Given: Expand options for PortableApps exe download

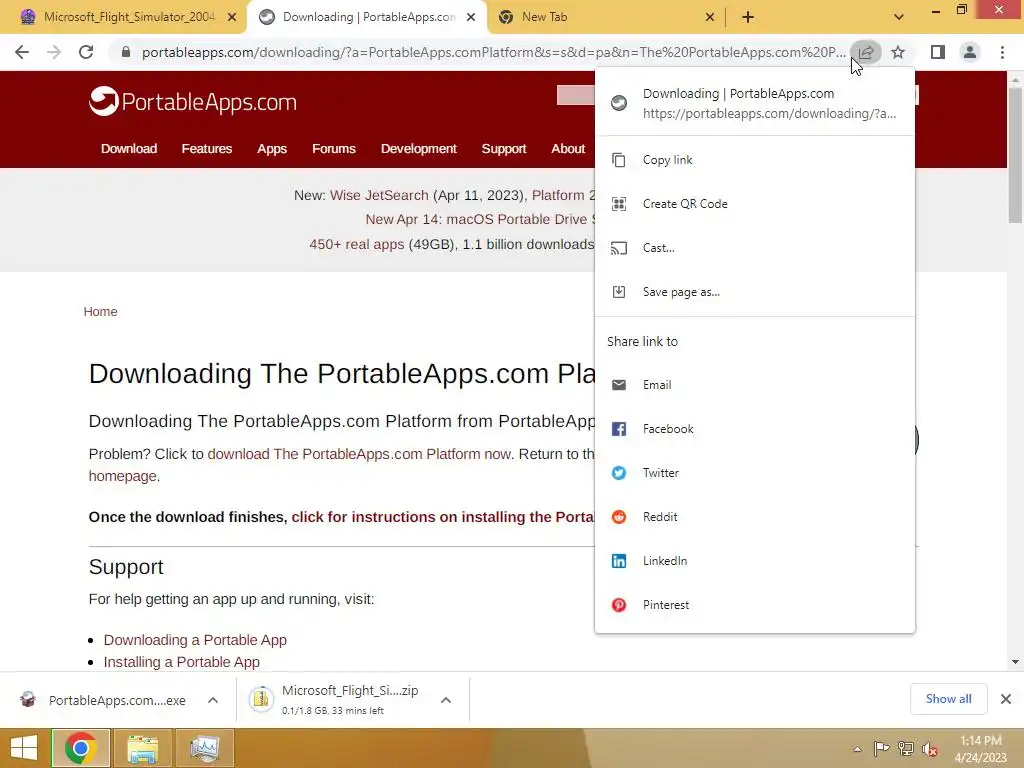Looking at the screenshot, I should 213,700.
